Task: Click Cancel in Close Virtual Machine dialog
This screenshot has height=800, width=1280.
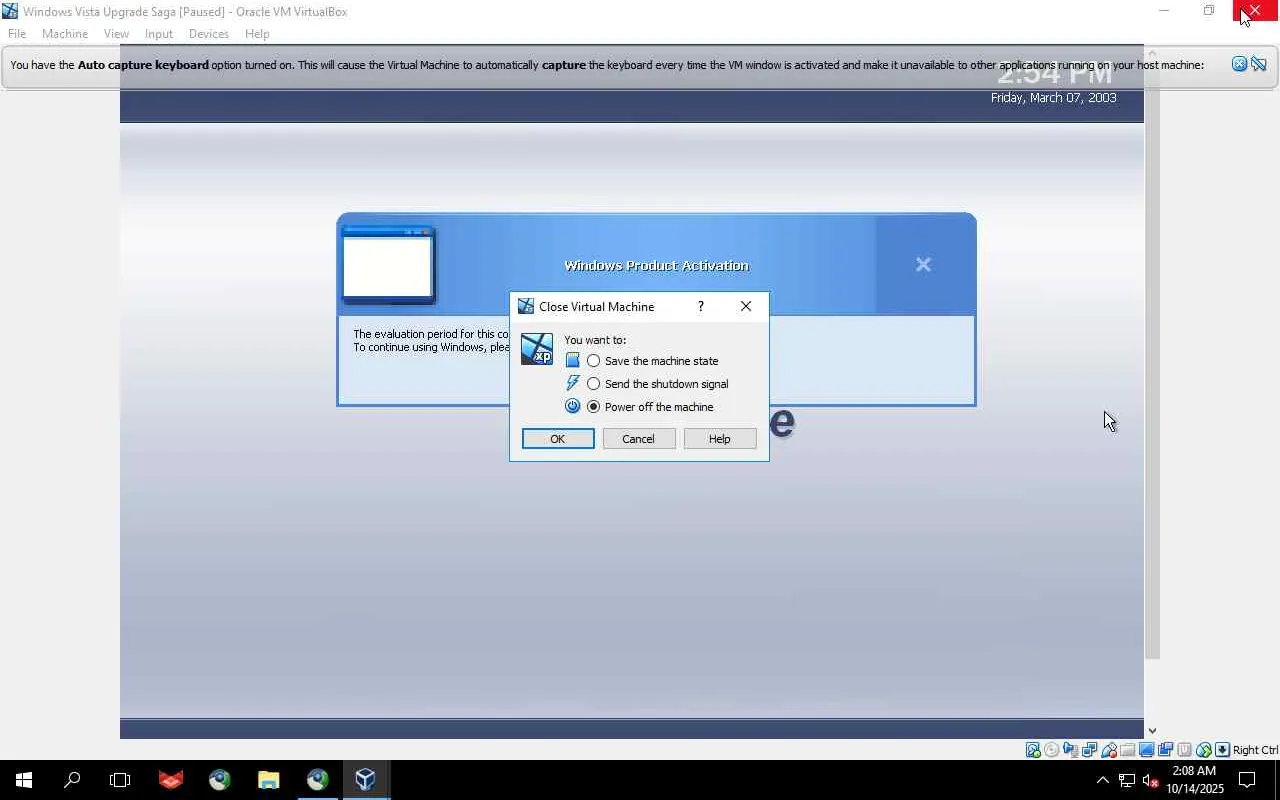Action: pyautogui.click(x=638, y=439)
